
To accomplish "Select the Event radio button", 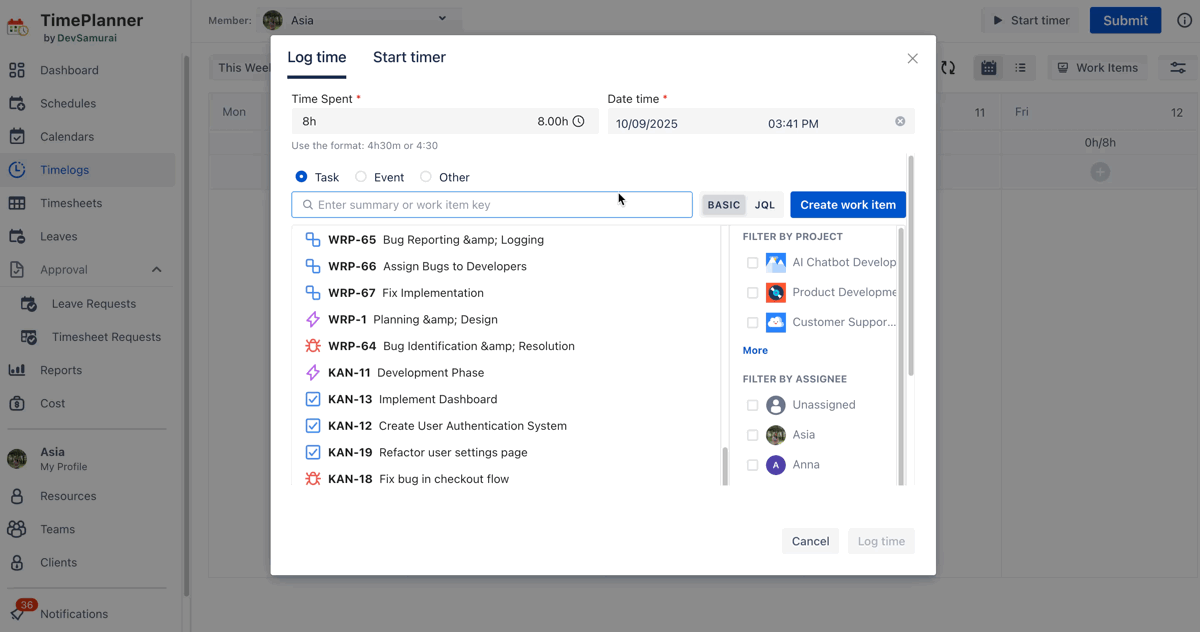I will coord(361,177).
